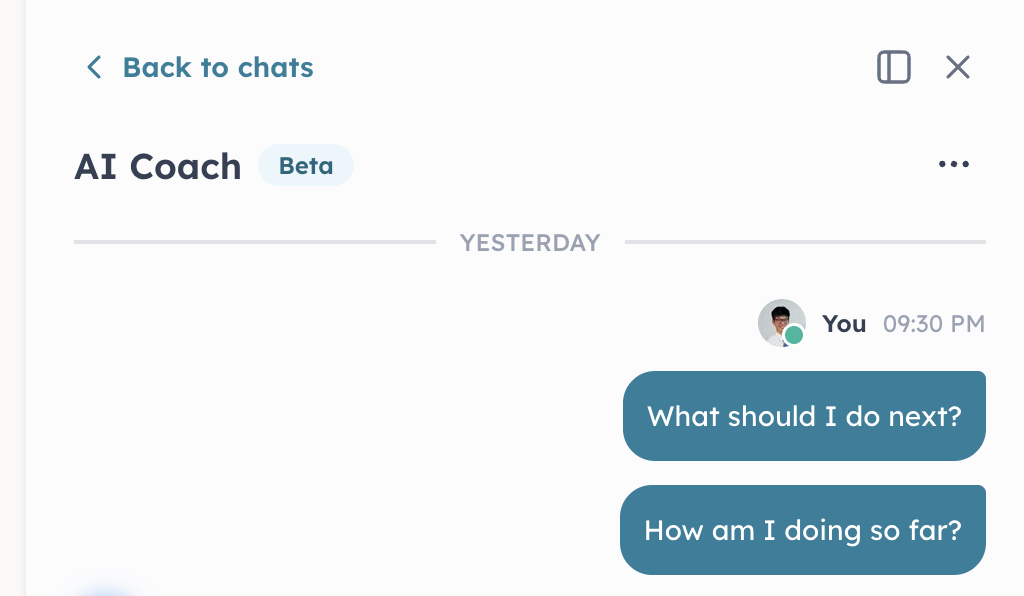Click the green online status dot
Screen dimensions: 1024x596
(793, 335)
